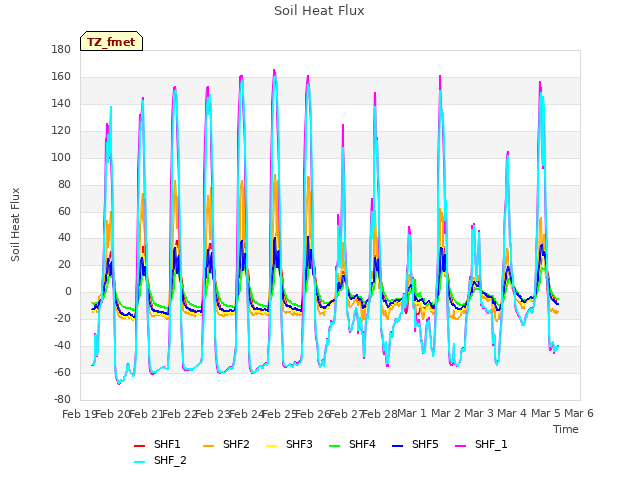The height and width of the screenshot is (480, 640).
Task: Click the blue SHF5 legend color marker
Action: [x=398, y=446]
